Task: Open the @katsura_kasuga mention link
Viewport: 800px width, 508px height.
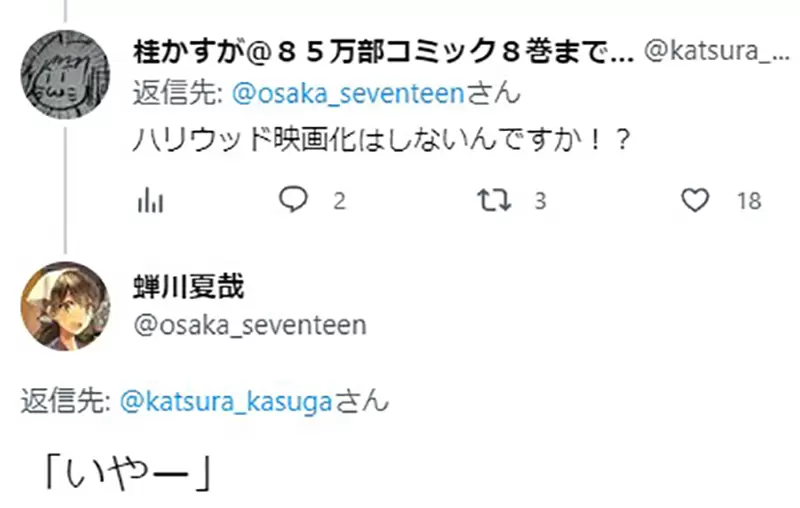Action: coord(226,402)
